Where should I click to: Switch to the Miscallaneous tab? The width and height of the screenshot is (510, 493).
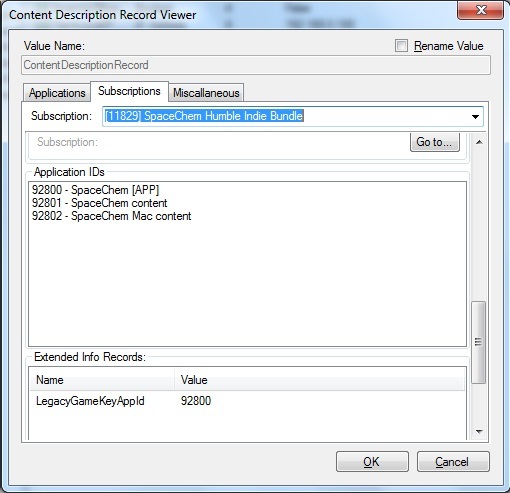pyautogui.click(x=206, y=93)
